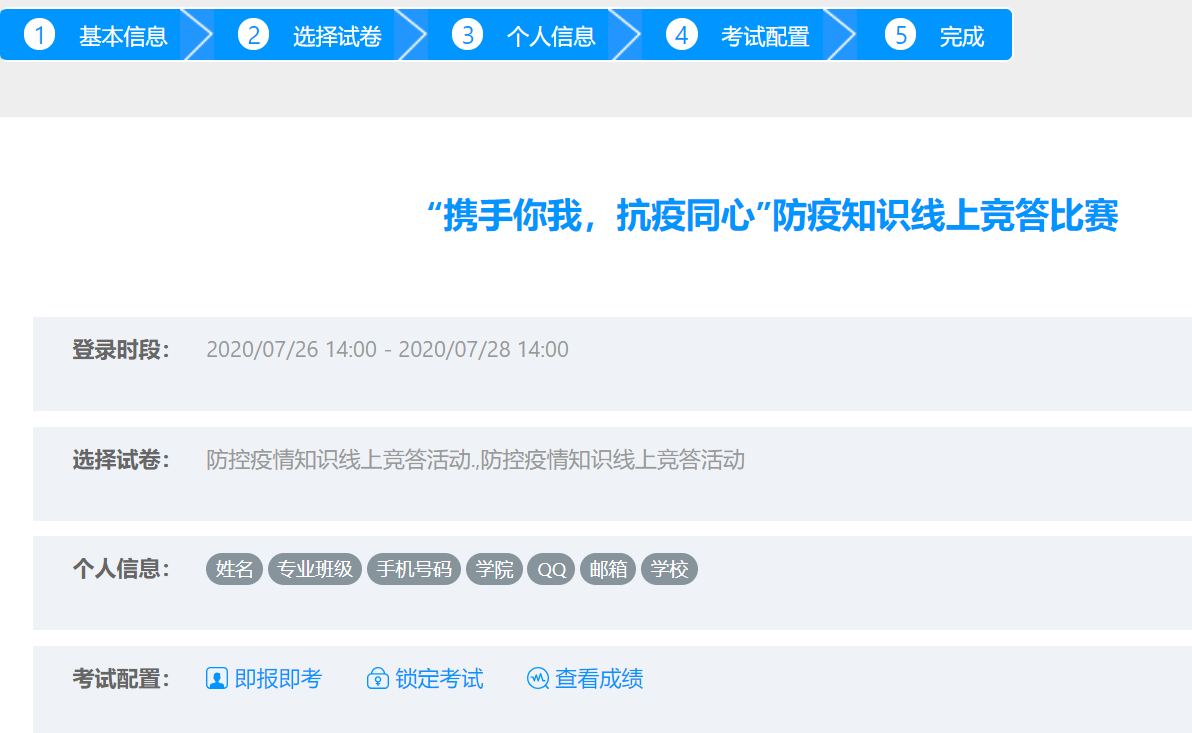This screenshot has width=1192, height=733.
Task: Select the 学院 tag
Action: click(494, 569)
